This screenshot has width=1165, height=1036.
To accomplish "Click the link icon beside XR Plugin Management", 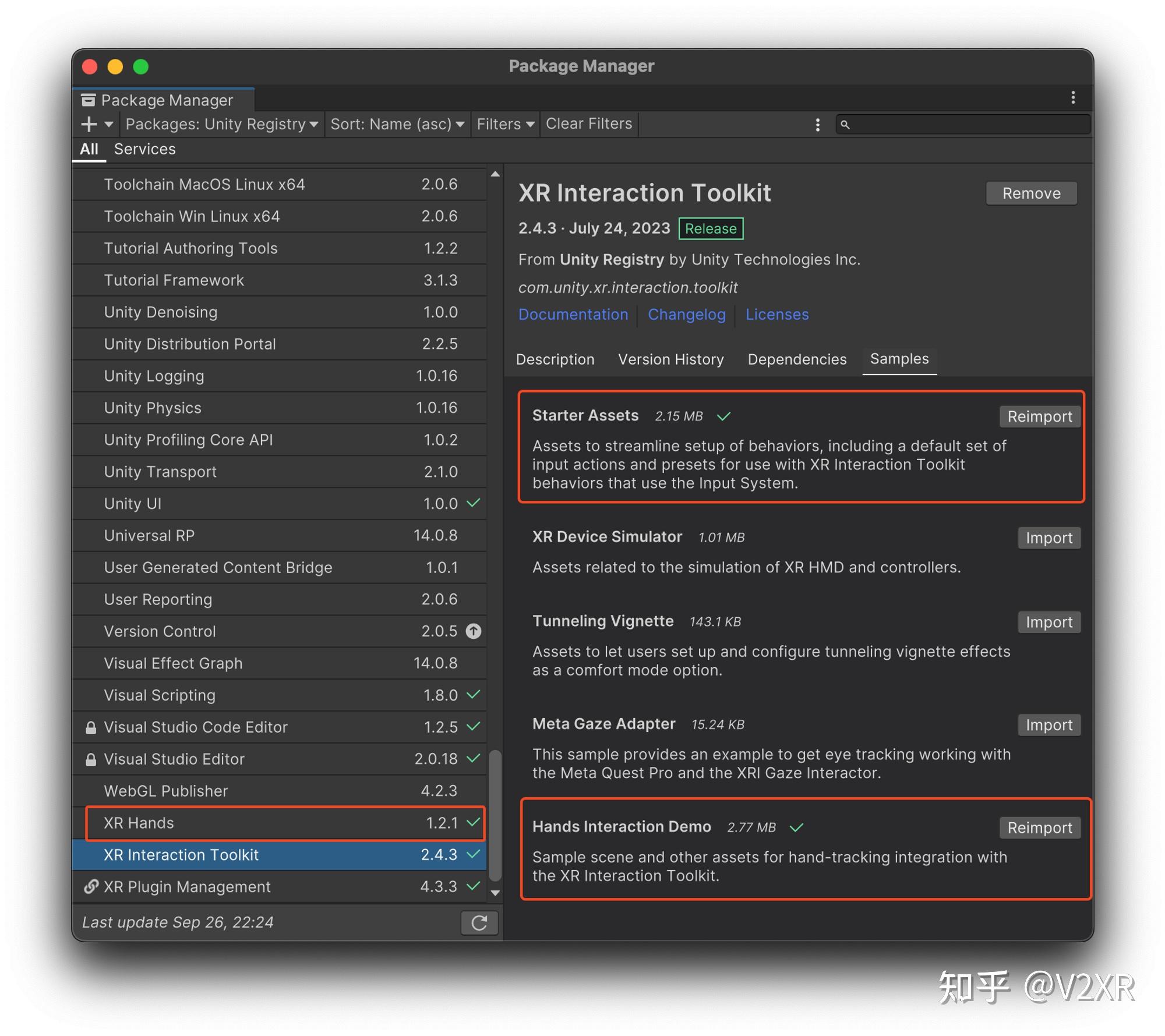I will pos(91,887).
